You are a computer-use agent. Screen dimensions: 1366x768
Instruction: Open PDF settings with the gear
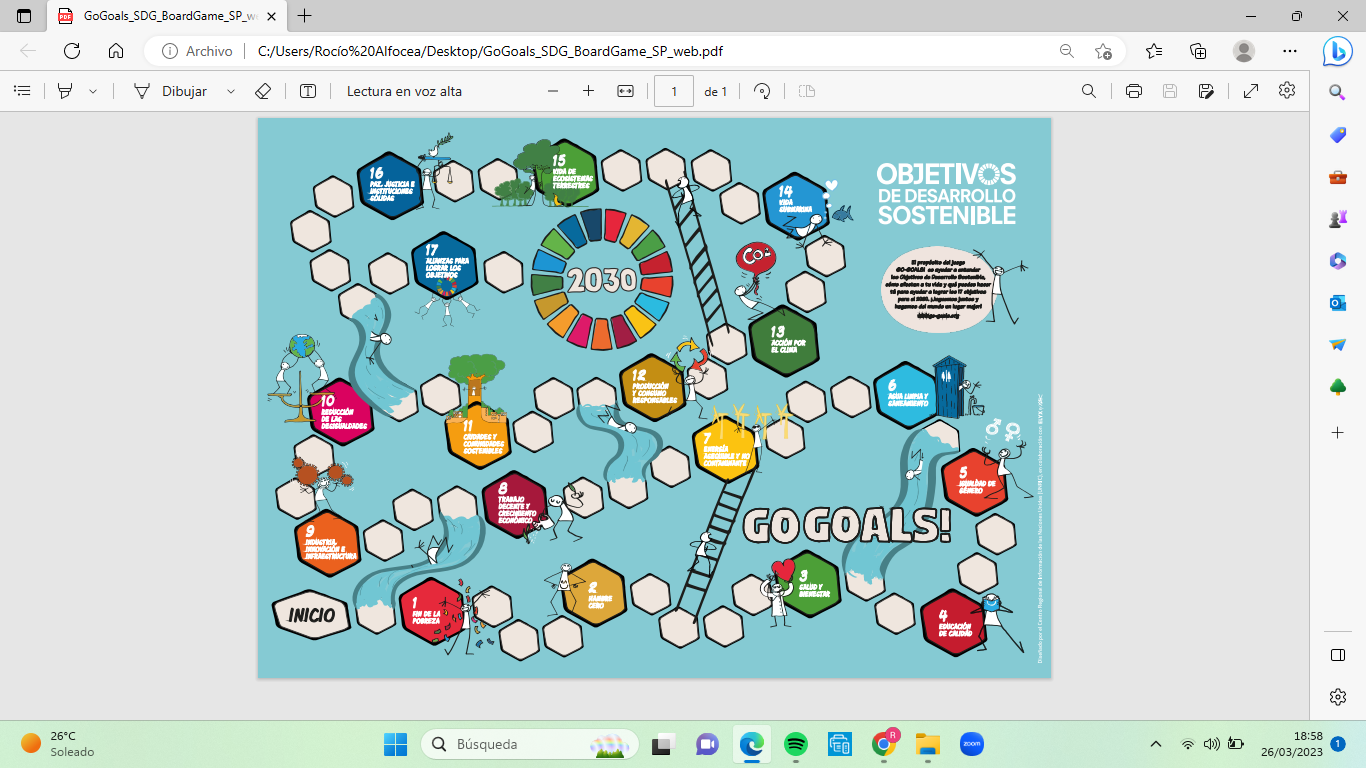(1288, 90)
